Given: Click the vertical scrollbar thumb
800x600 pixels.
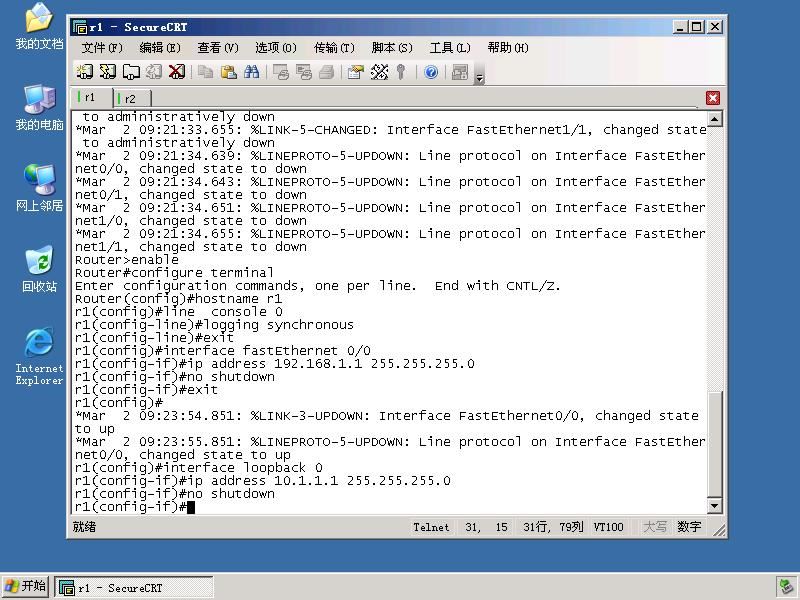Looking at the screenshot, I should tap(714, 444).
